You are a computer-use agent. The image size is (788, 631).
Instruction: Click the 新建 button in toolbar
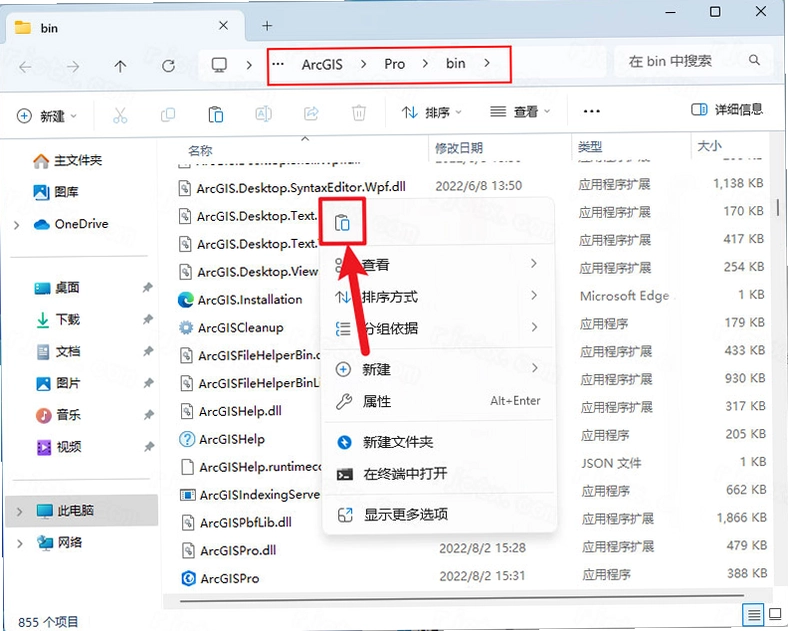(47, 117)
